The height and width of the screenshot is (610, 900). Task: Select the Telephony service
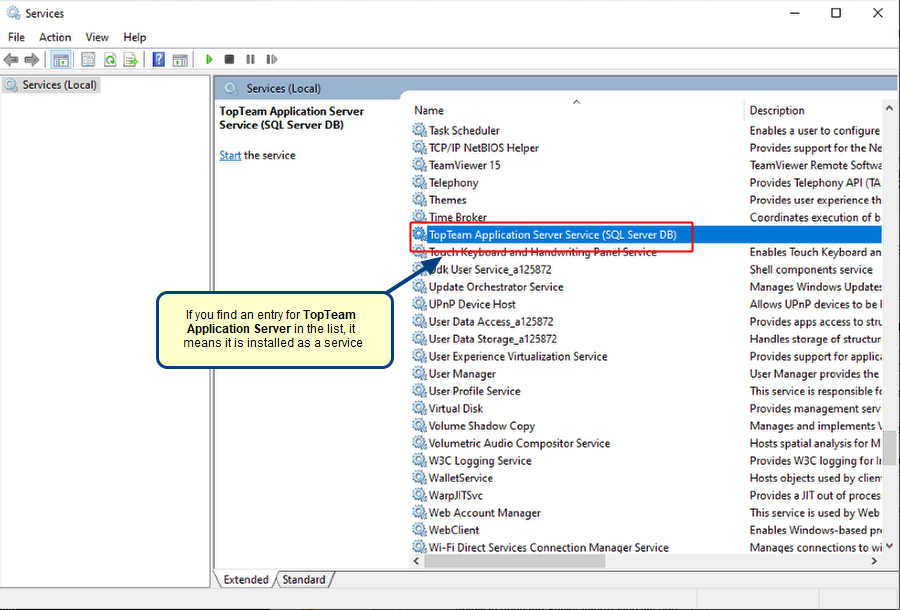(x=453, y=182)
